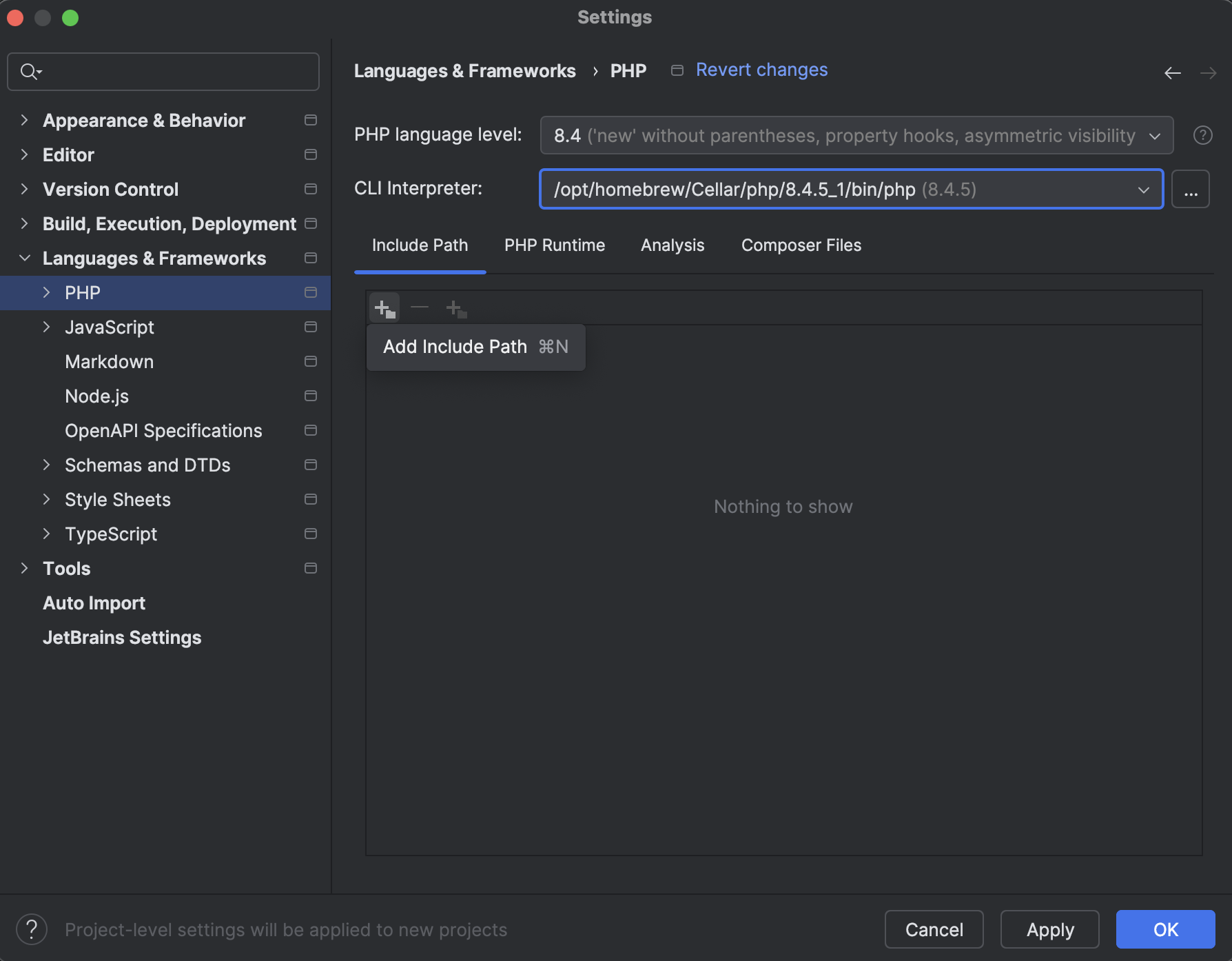
Task: Open the PHP language level dropdown
Action: 856,135
